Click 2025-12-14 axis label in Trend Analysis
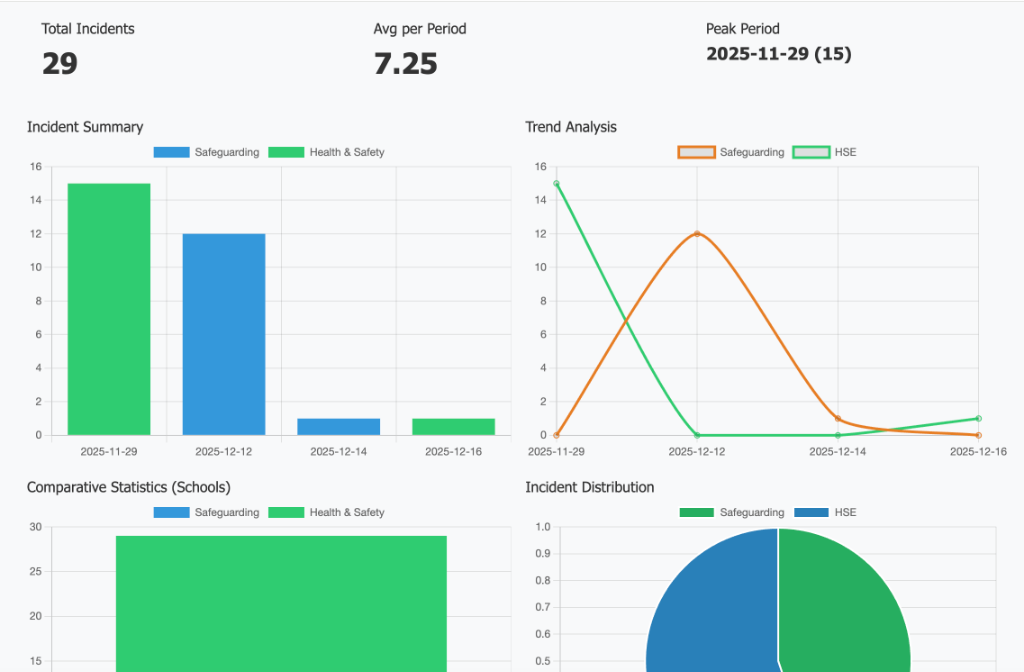 837,451
